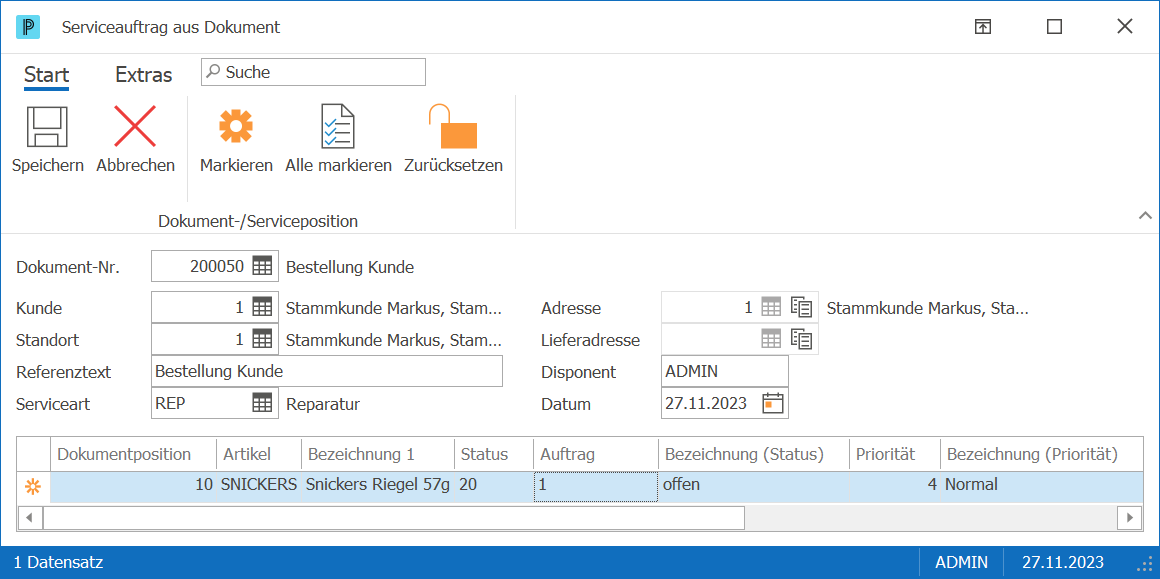Open lookup table icon for Adresse

click(x=772, y=307)
